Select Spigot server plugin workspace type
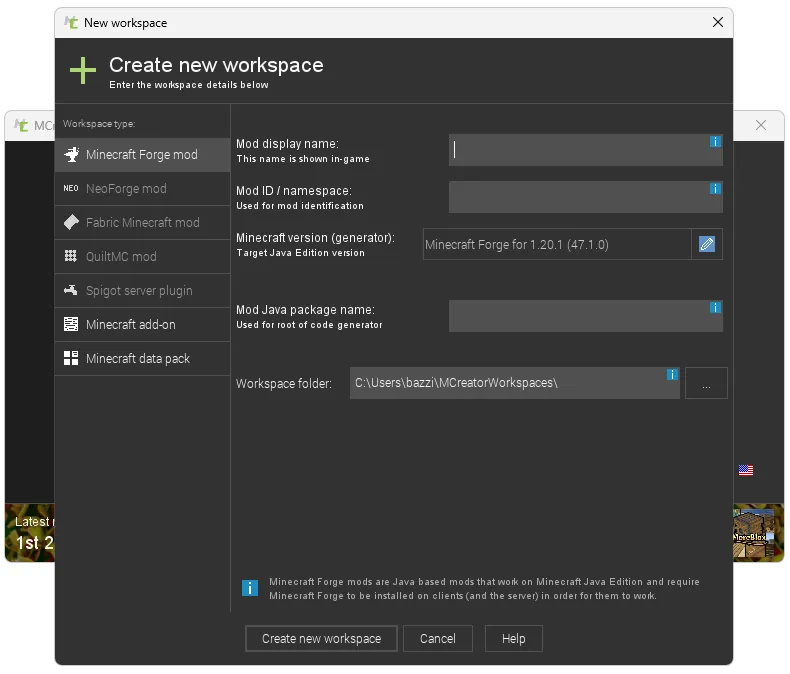 click(x=143, y=291)
